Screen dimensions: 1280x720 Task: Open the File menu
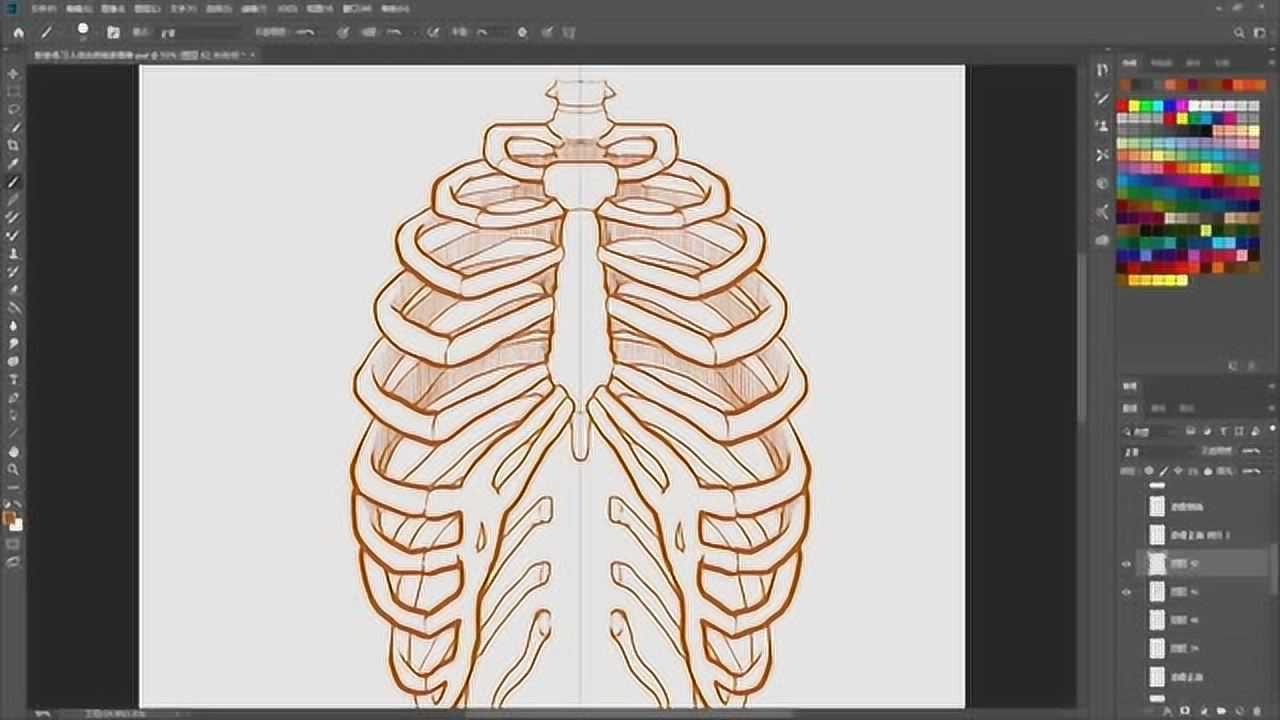[x=42, y=8]
